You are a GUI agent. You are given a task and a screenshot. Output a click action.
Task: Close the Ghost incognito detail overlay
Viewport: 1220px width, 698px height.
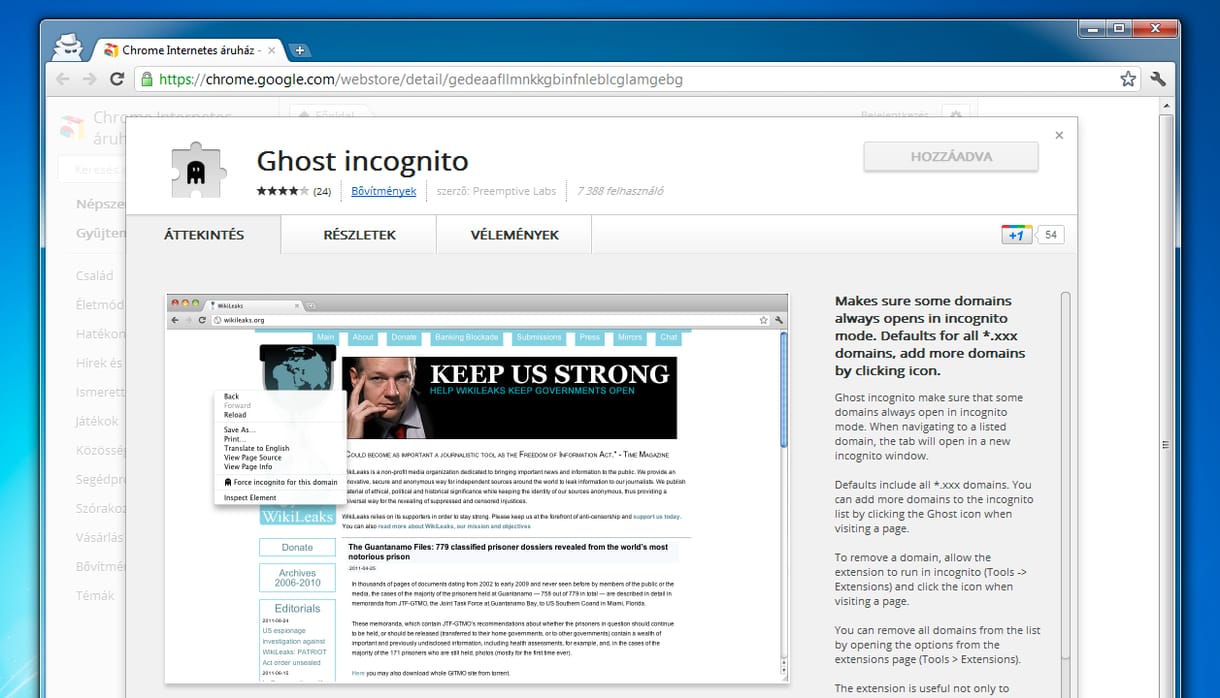[1059, 135]
